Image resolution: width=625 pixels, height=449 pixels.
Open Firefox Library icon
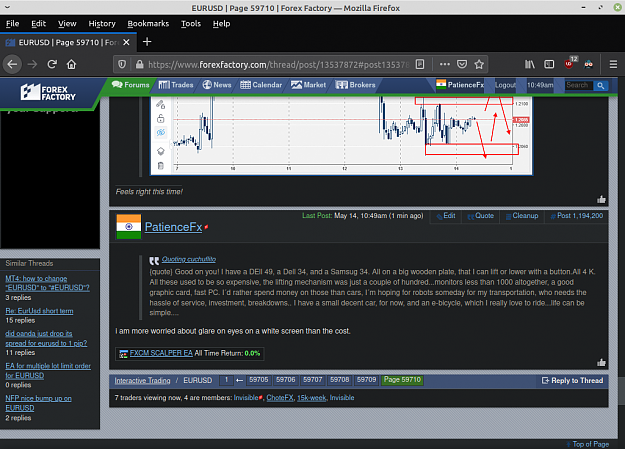530,64
